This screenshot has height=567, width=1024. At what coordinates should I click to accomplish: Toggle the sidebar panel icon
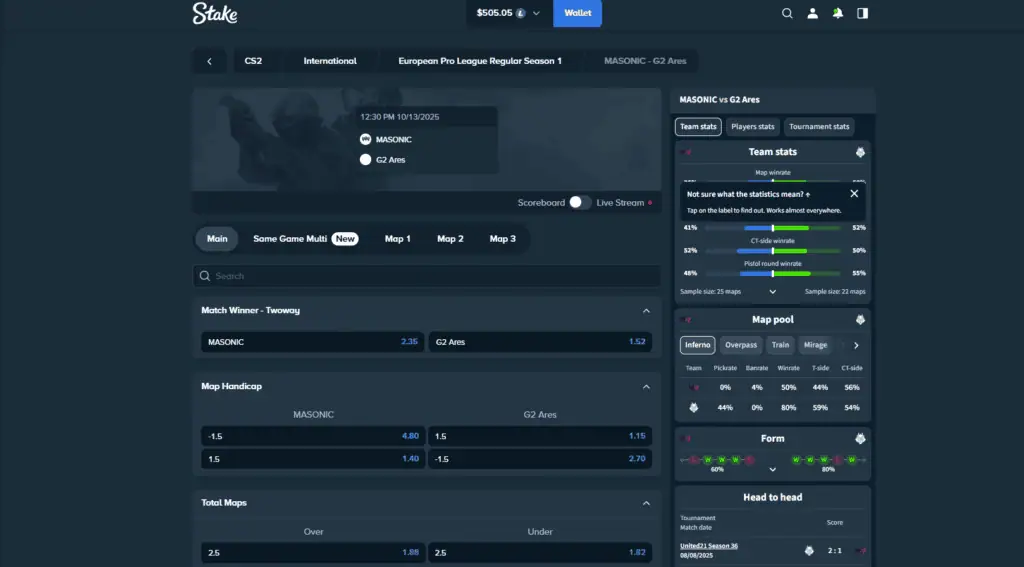coord(862,14)
